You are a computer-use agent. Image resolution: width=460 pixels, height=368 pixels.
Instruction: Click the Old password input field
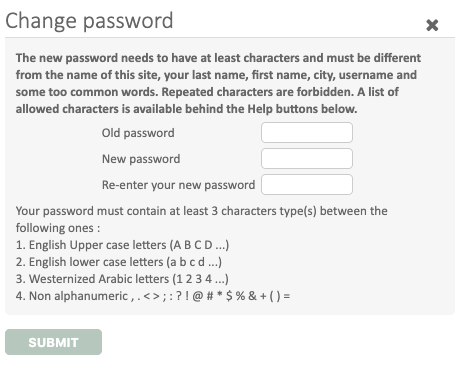point(307,132)
